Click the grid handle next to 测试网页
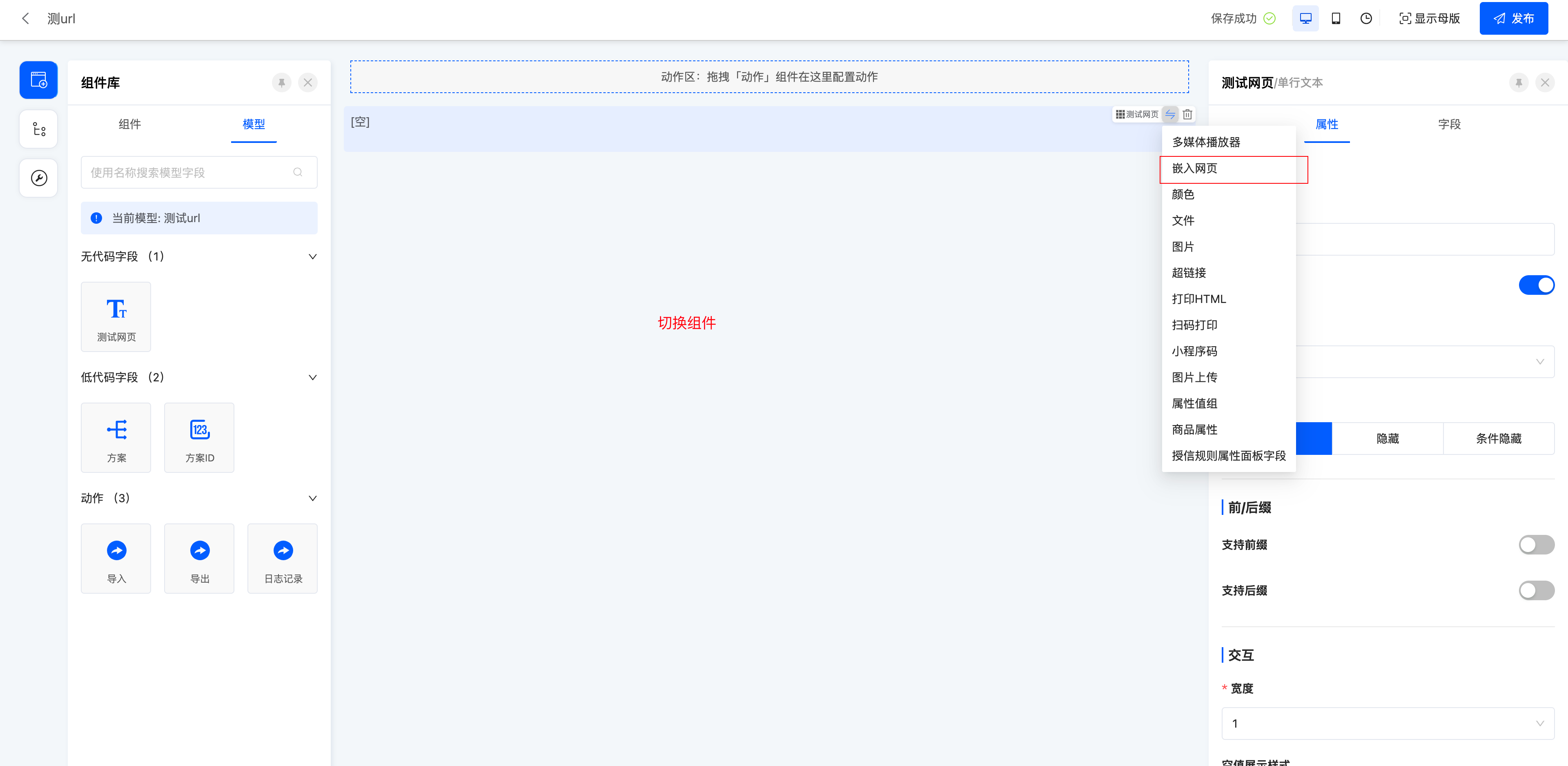 click(1120, 114)
